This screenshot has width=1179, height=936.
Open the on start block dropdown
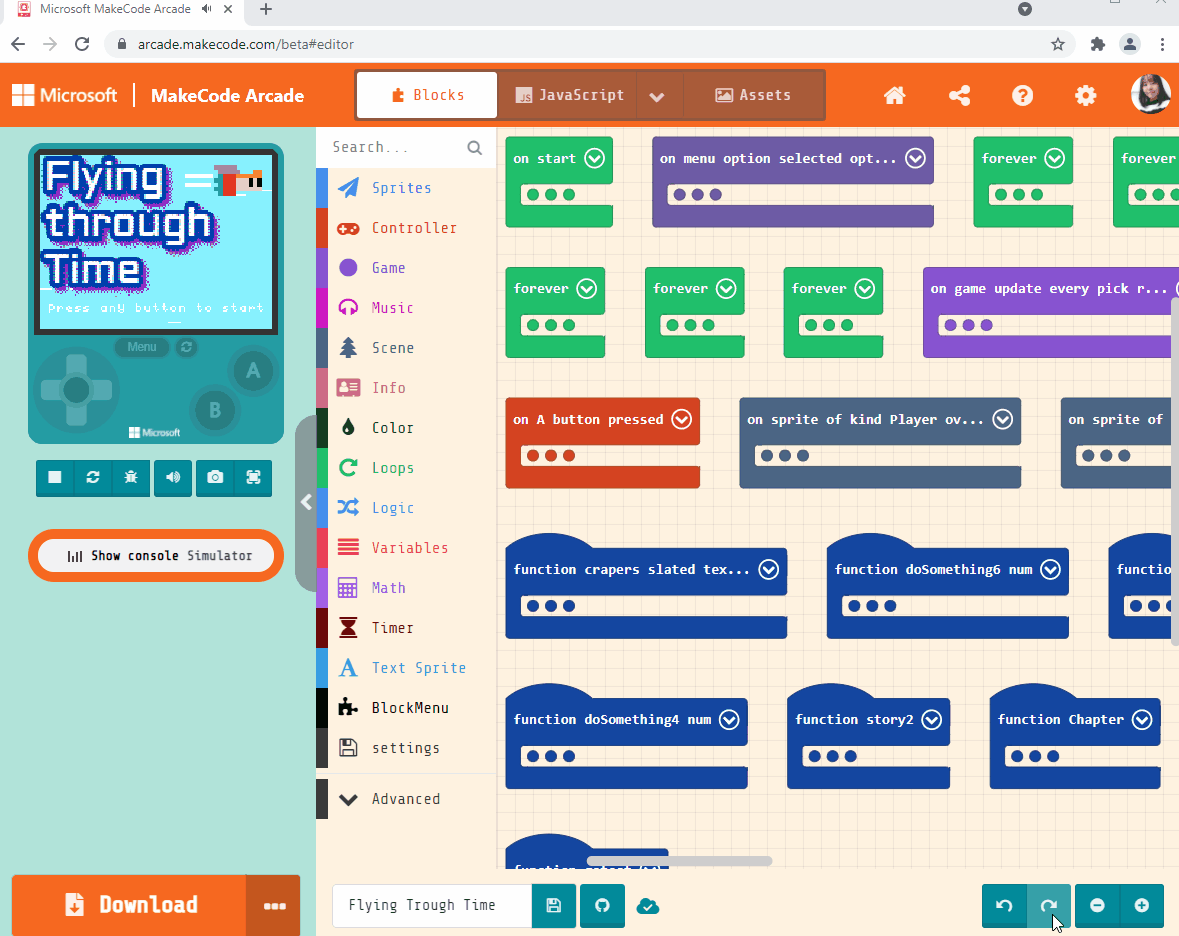click(x=594, y=158)
